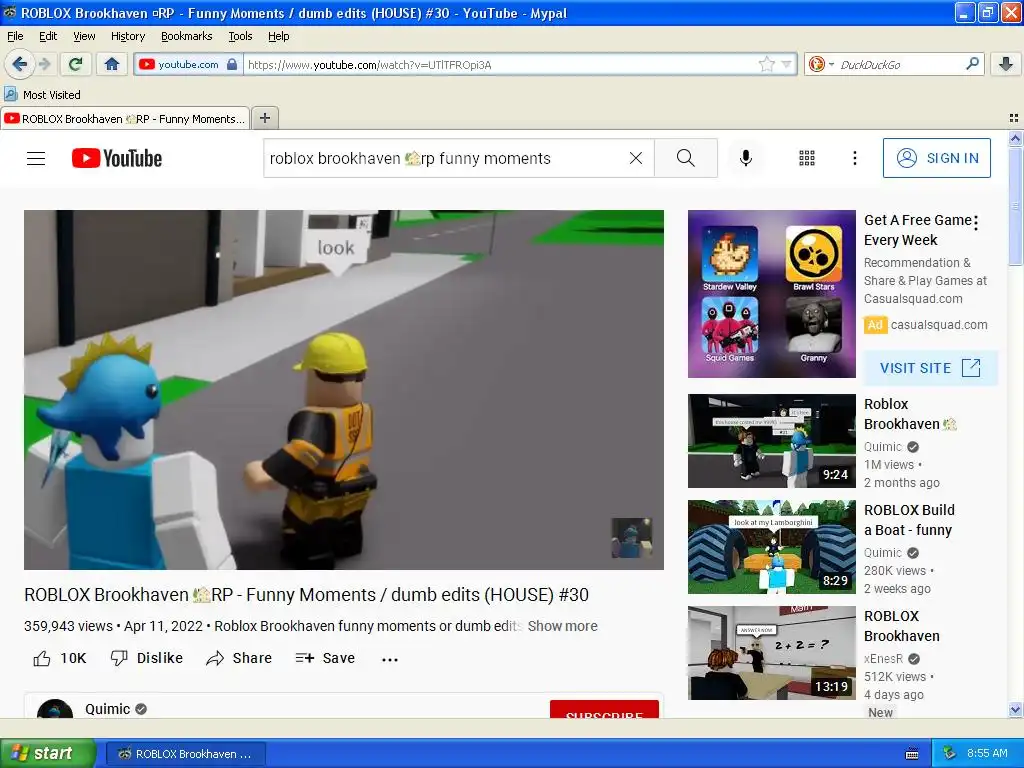Image resolution: width=1024 pixels, height=768 pixels.
Task: Open the YouTube hamburger guide menu
Action: pos(36,158)
